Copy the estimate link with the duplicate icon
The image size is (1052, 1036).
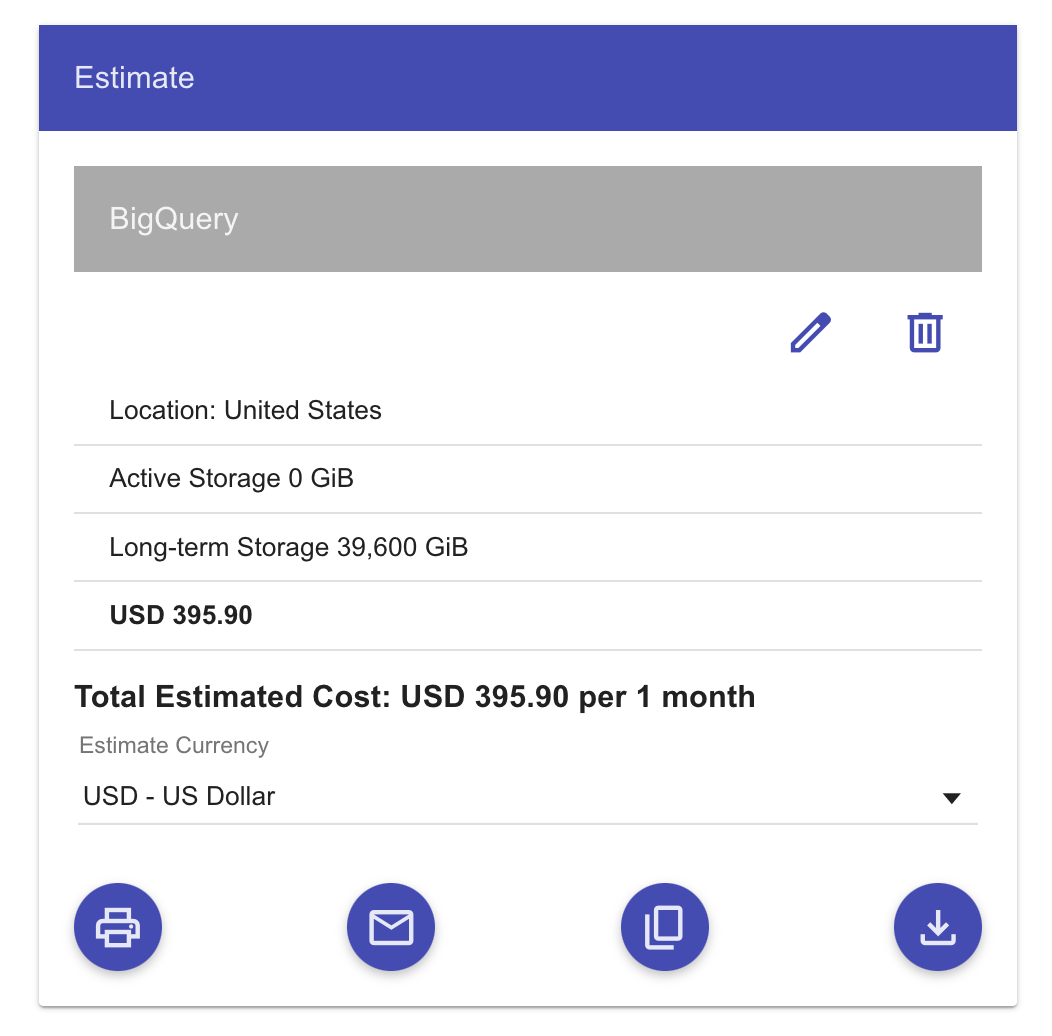664,928
